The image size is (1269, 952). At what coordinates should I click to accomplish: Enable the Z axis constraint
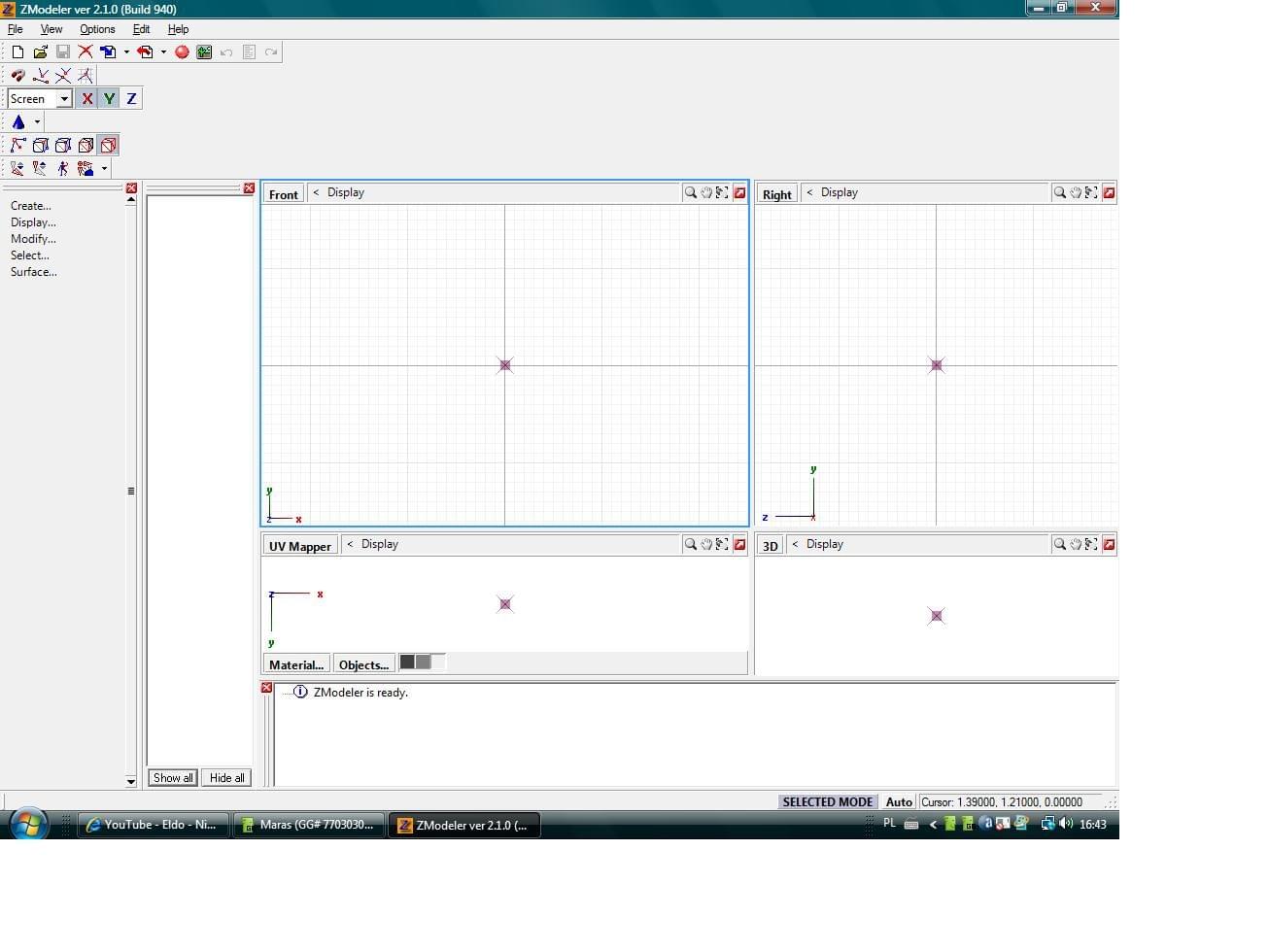click(131, 99)
